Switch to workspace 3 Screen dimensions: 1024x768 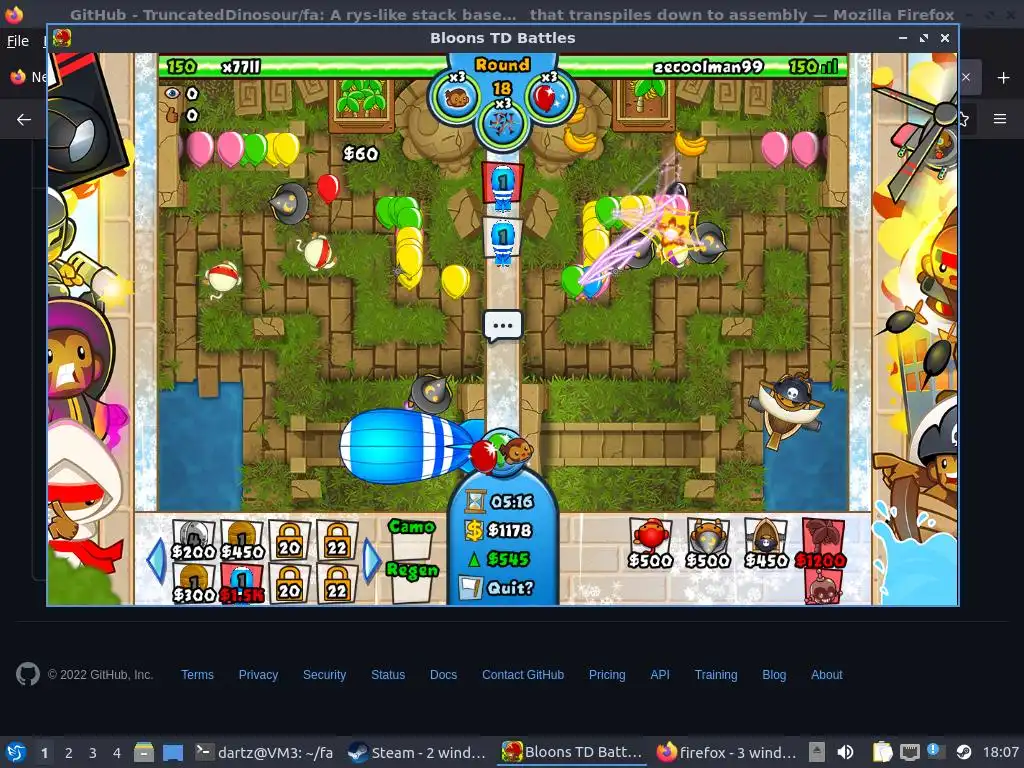click(92, 753)
